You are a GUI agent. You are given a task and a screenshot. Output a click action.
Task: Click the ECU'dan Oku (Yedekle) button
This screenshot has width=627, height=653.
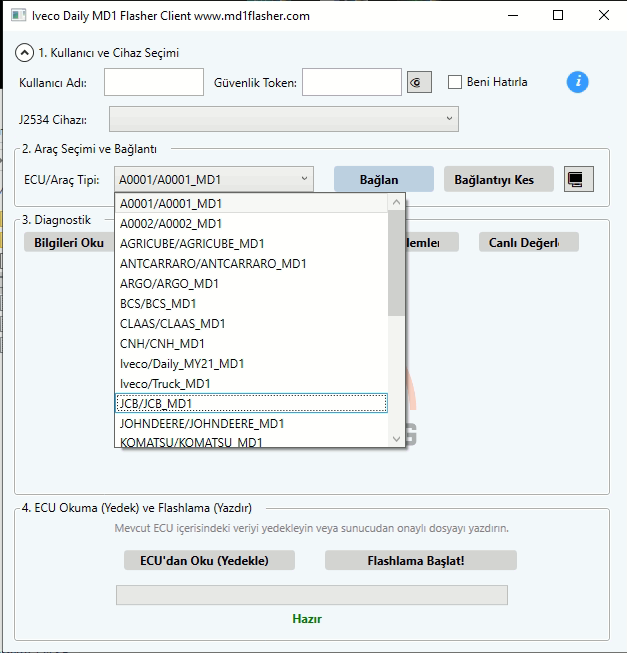click(x=209, y=560)
